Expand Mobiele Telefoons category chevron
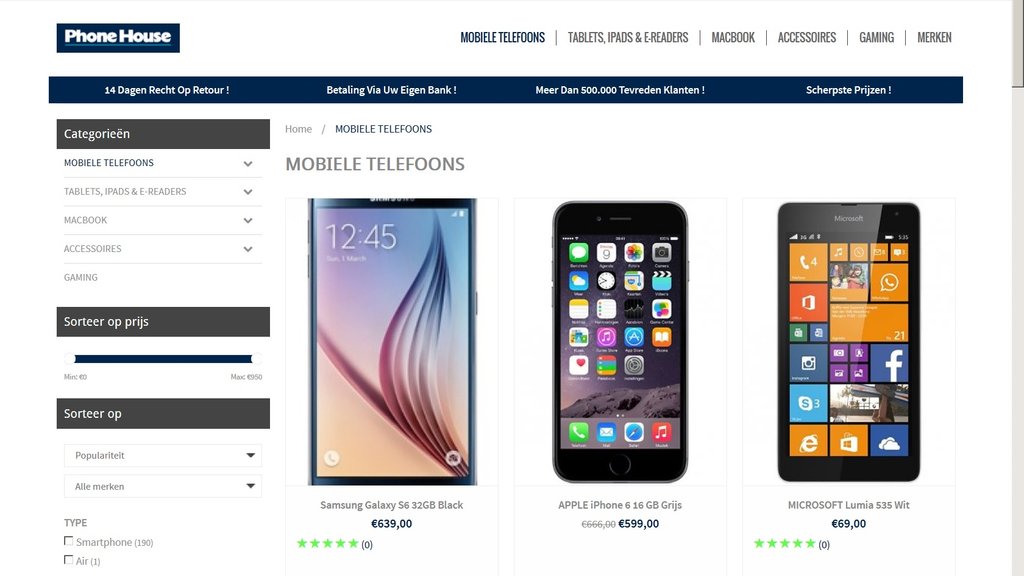 248,163
